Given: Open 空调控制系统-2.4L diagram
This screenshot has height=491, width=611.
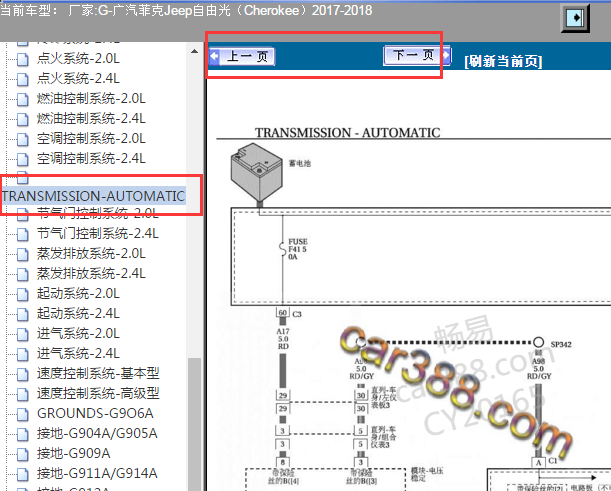Looking at the screenshot, I should point(91,158).
